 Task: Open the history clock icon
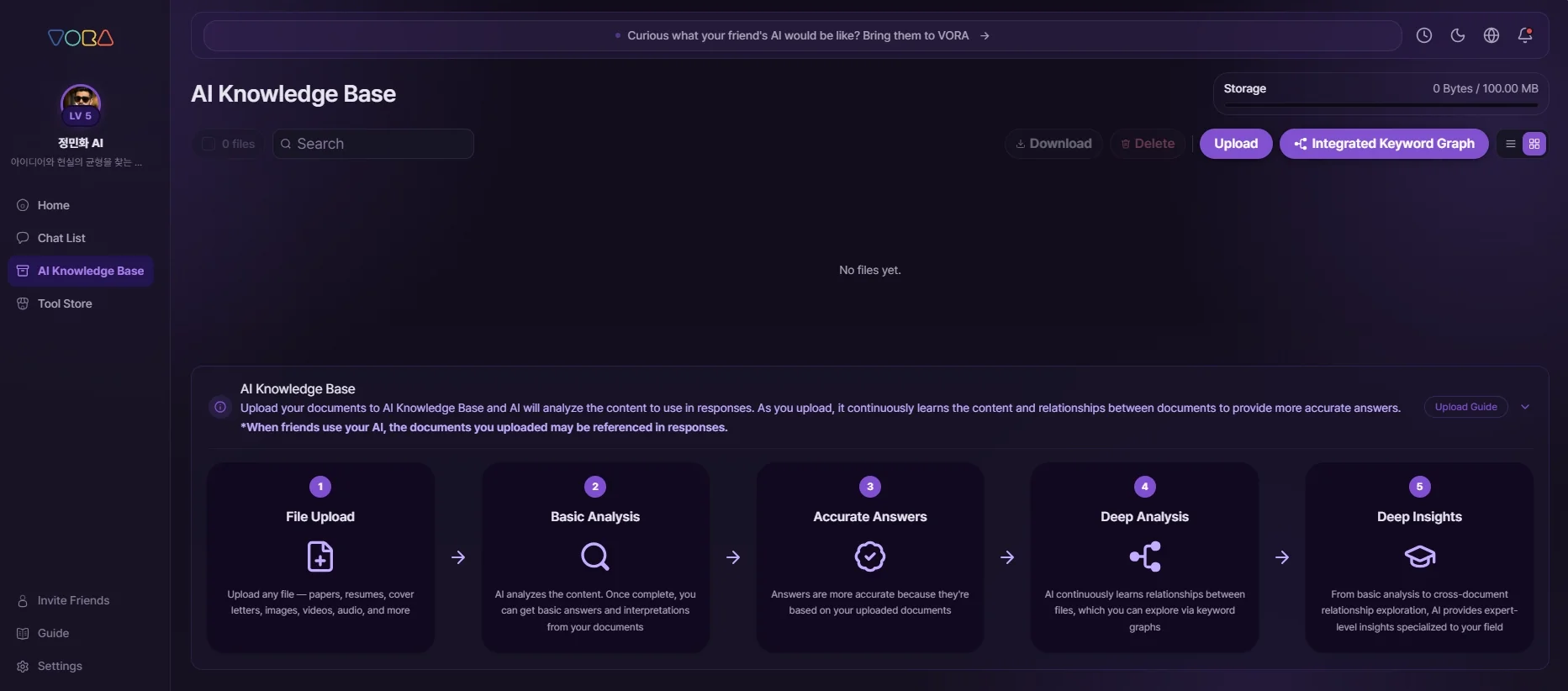click(x=1423, y=35)
